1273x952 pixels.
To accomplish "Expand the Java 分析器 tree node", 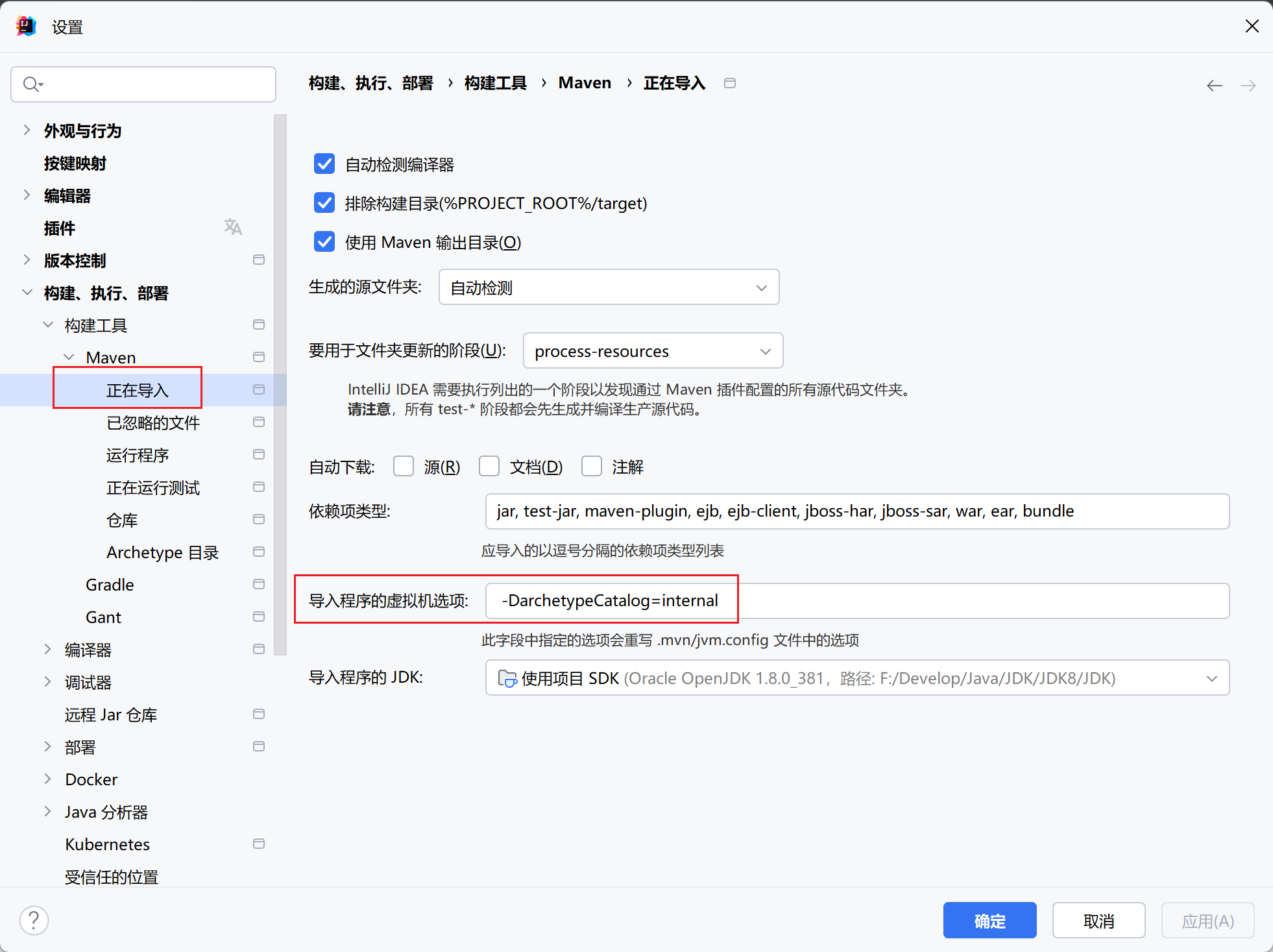I will pos(48,811).
